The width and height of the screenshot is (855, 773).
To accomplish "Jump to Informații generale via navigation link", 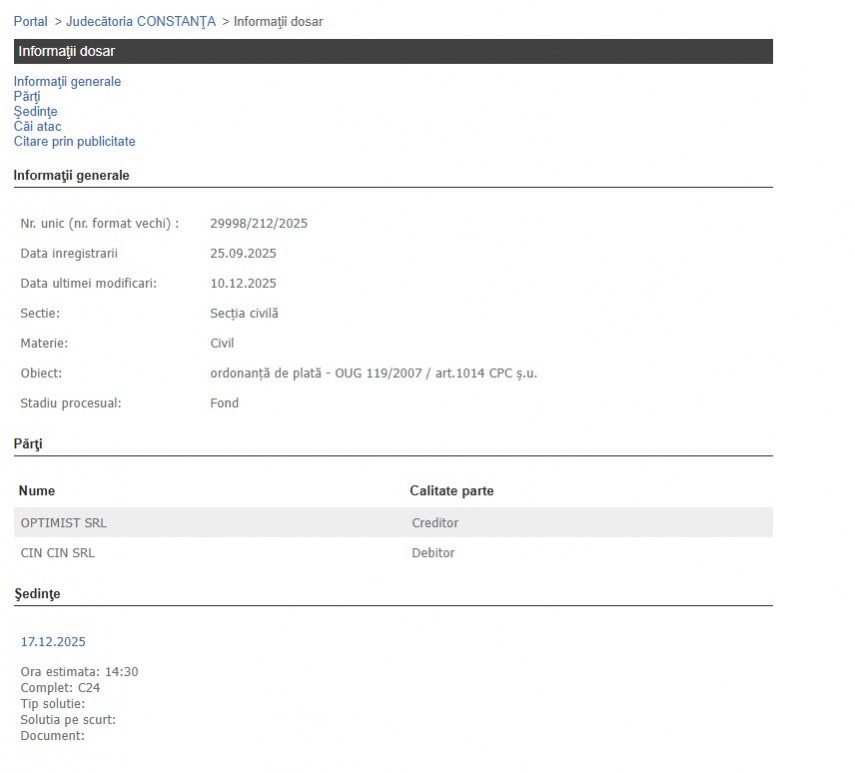I will pos(67,82).
